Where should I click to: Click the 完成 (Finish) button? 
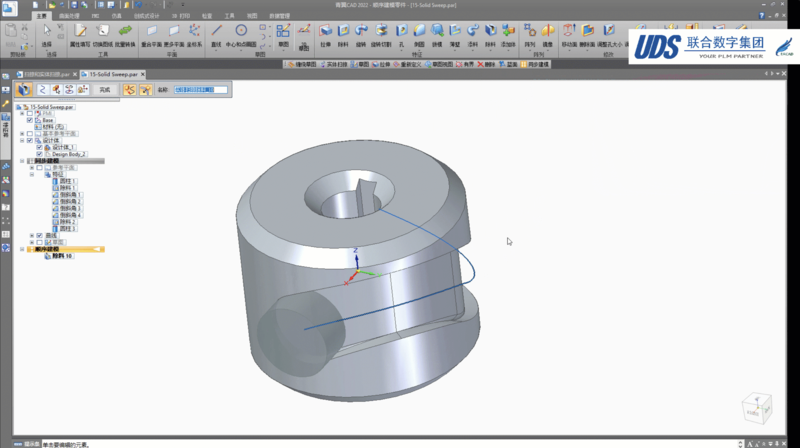[105, 90]
